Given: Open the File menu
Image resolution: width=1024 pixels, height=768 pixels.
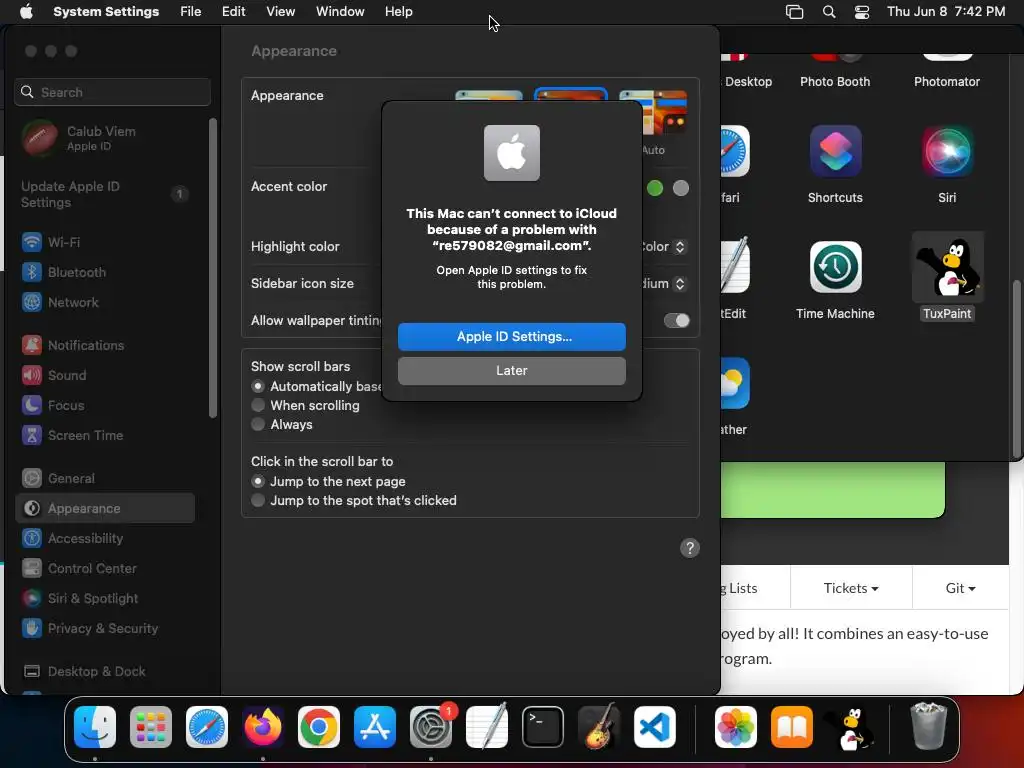Looking at the screenshot, I should pos(191,12).
